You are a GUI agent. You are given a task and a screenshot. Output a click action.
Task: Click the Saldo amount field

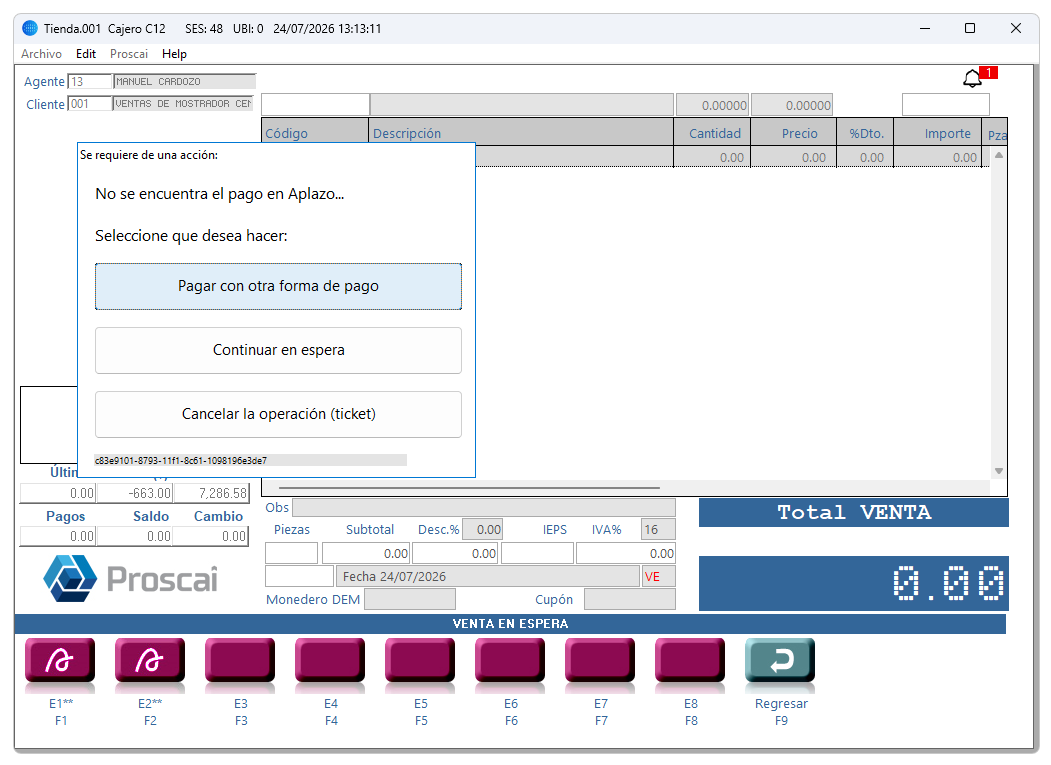pos(134,536)
